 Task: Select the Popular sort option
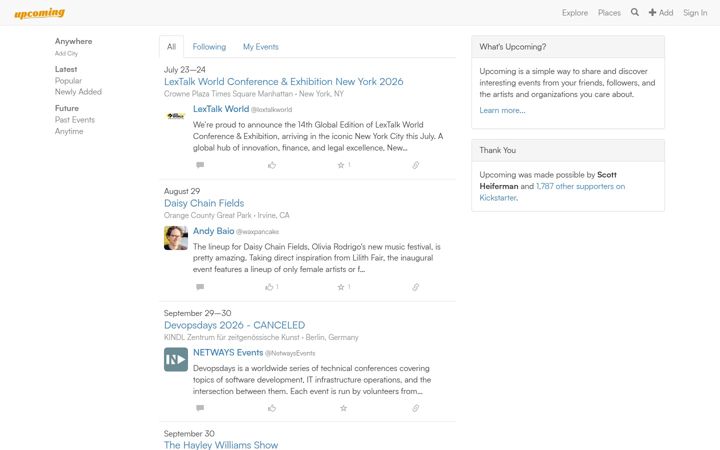[68, 81]
